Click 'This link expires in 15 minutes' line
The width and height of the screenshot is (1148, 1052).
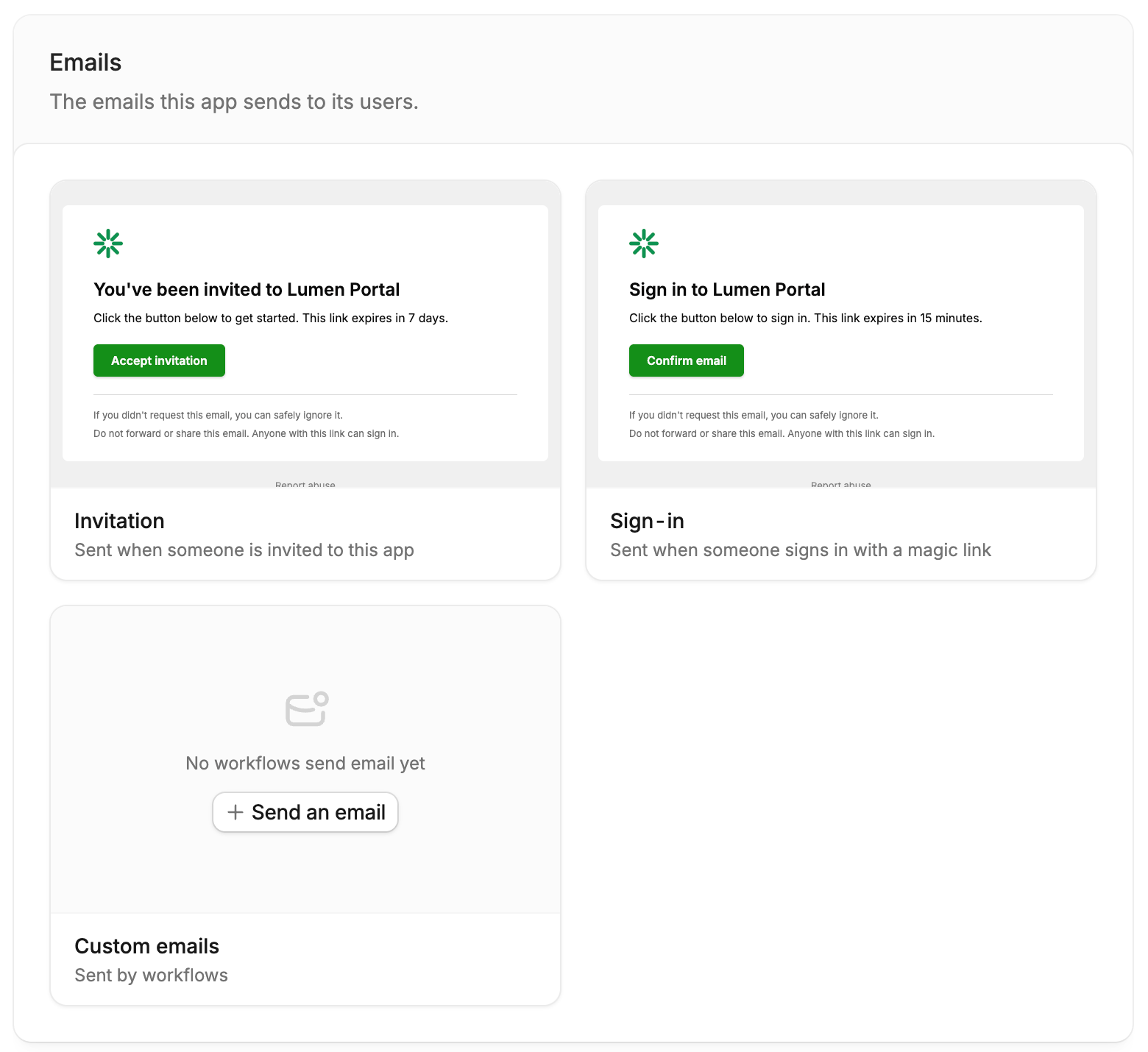pos(806,319)
